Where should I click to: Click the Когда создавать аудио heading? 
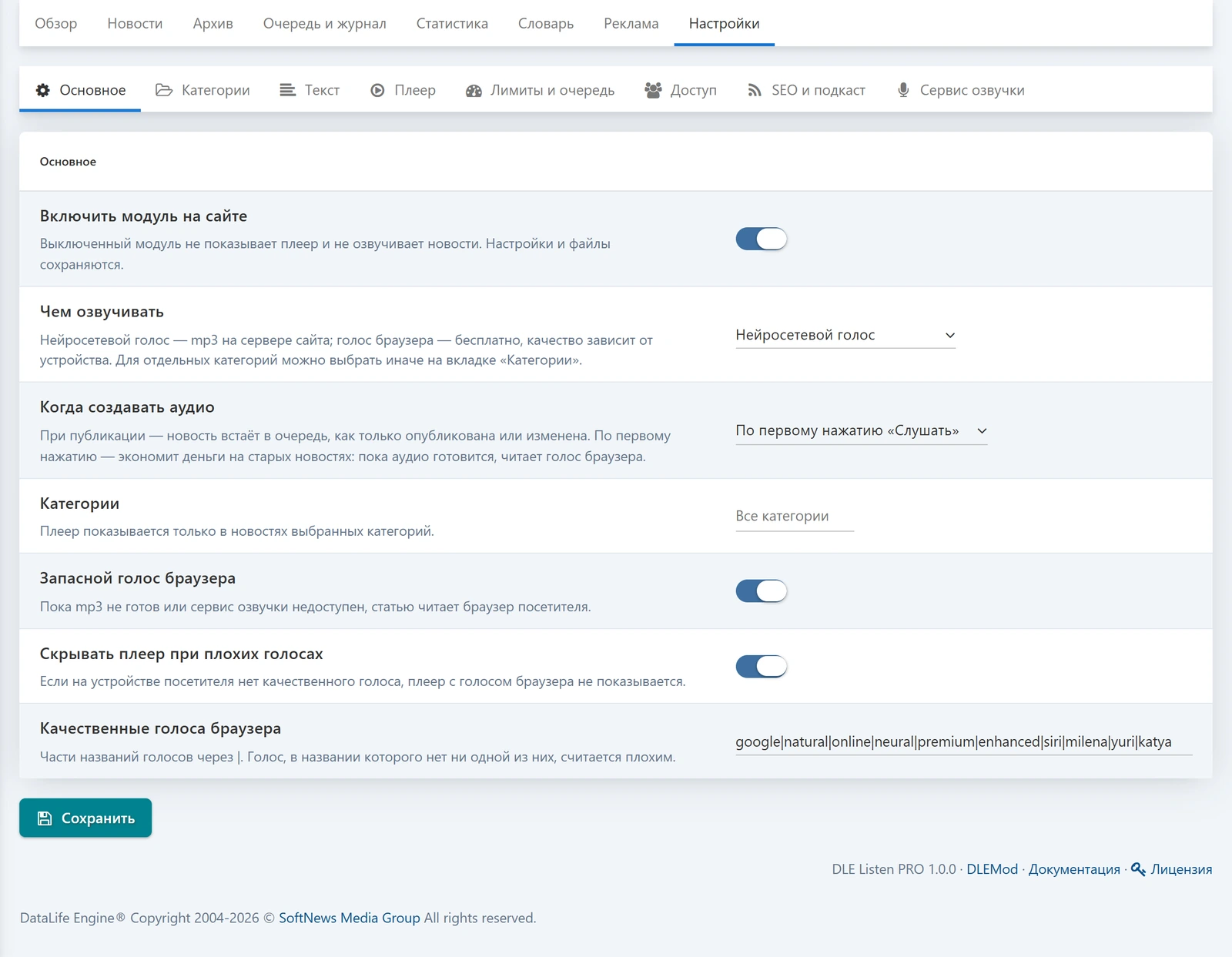[x=127, y=407]
